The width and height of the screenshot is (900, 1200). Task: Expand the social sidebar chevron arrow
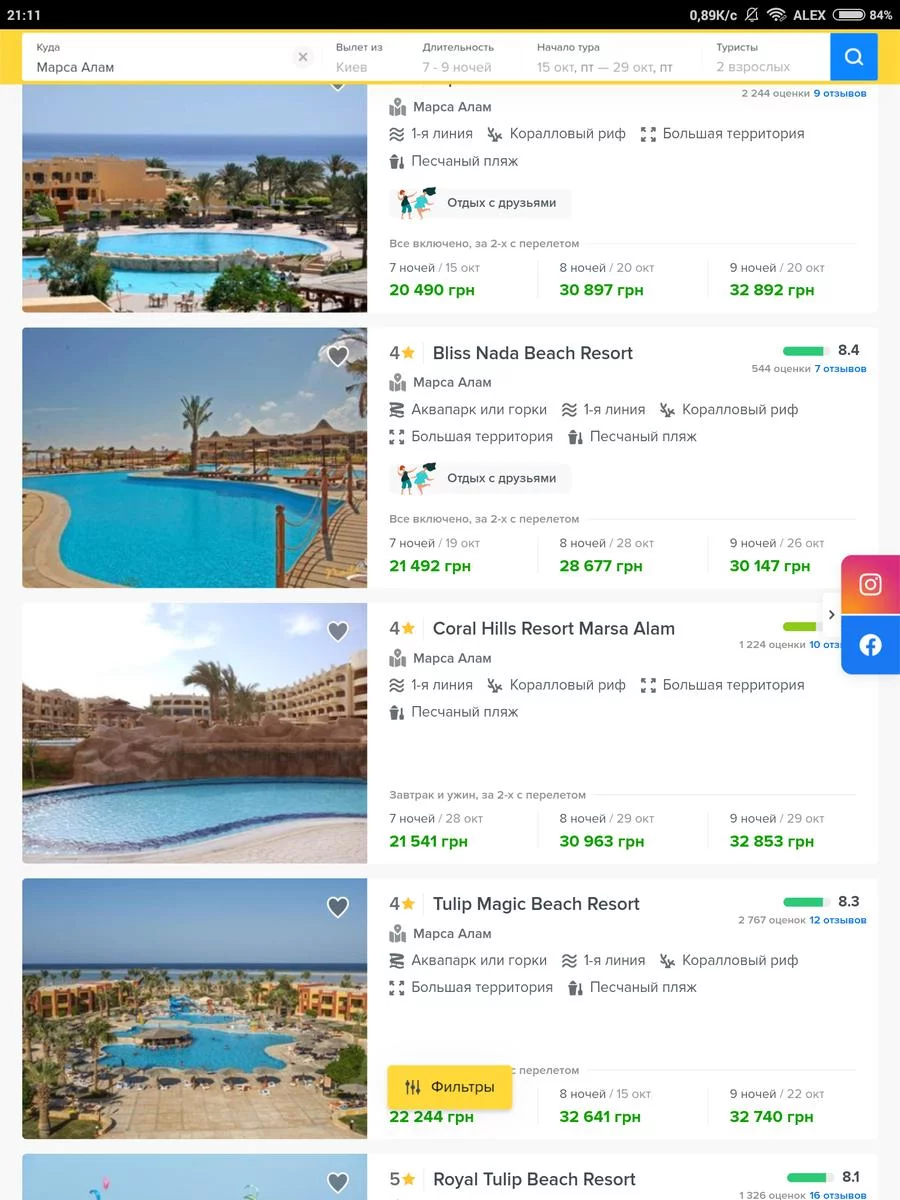pos(831,615)
